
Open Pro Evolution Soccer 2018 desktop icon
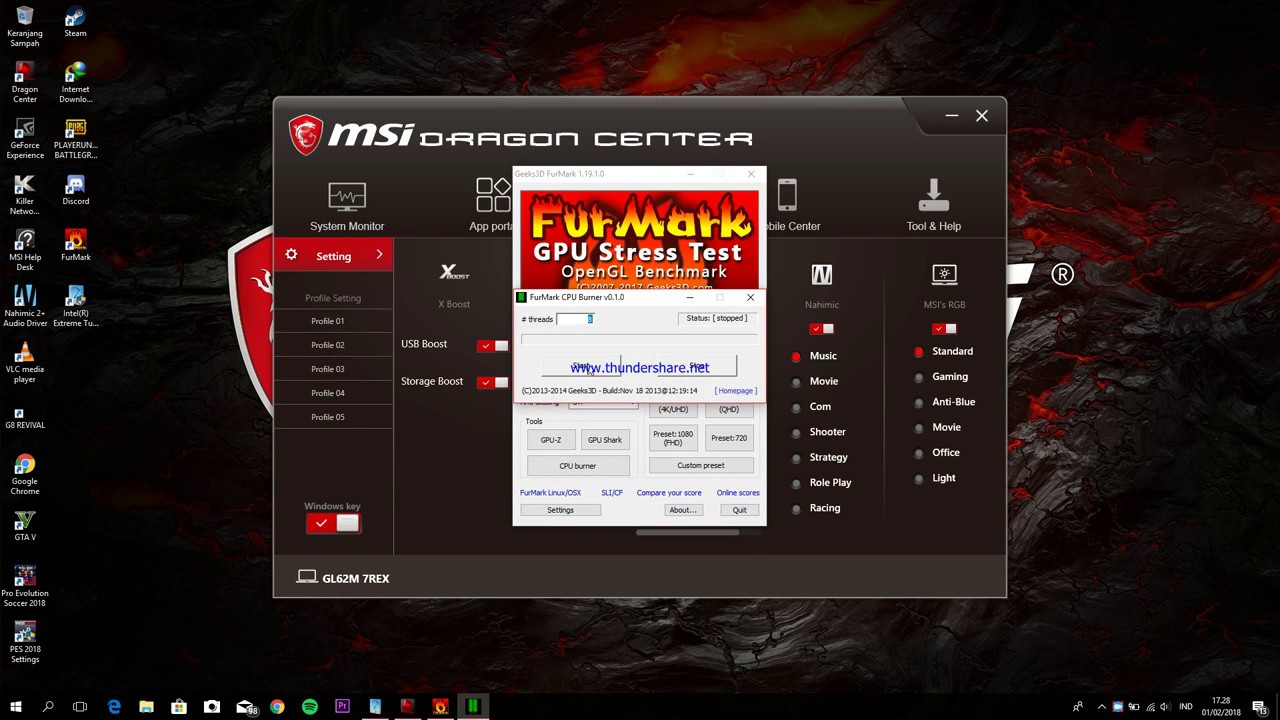pyautogui.click(x=25, y=587)
